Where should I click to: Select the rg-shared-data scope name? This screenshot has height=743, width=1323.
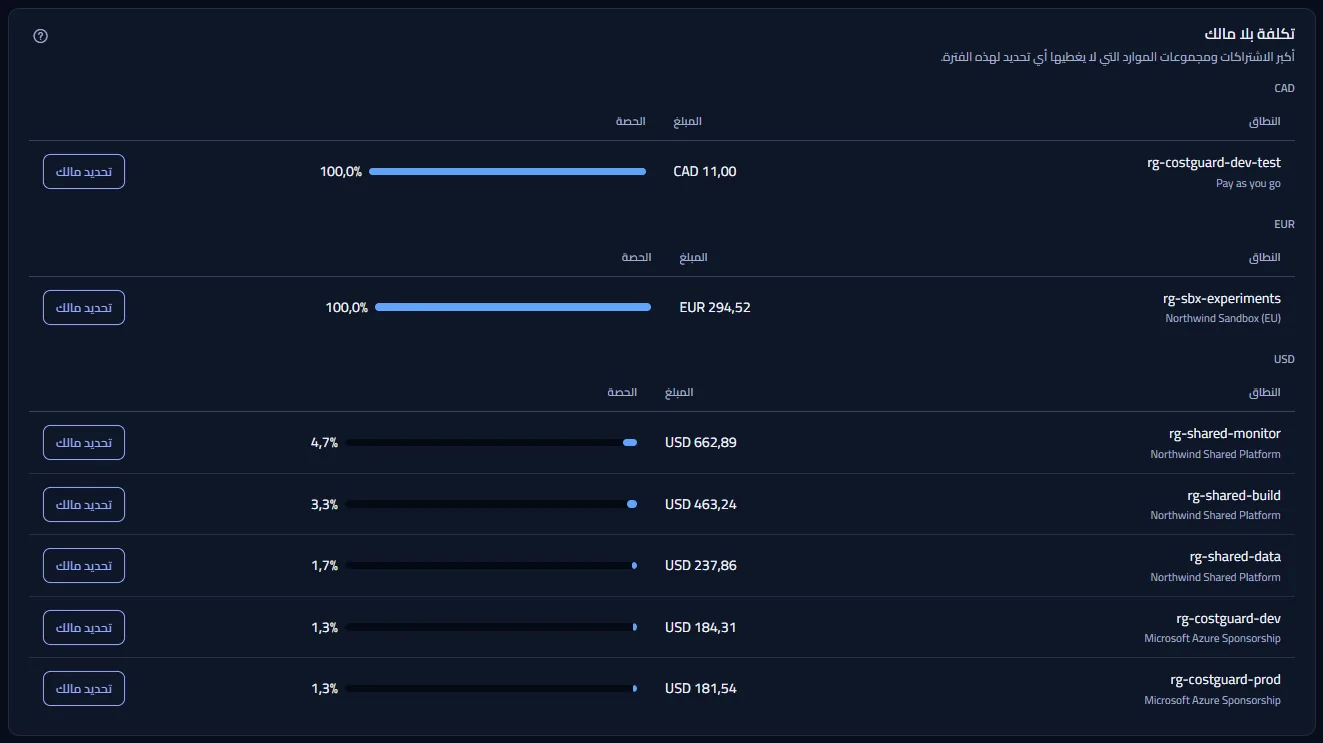tap(1234, 557)
